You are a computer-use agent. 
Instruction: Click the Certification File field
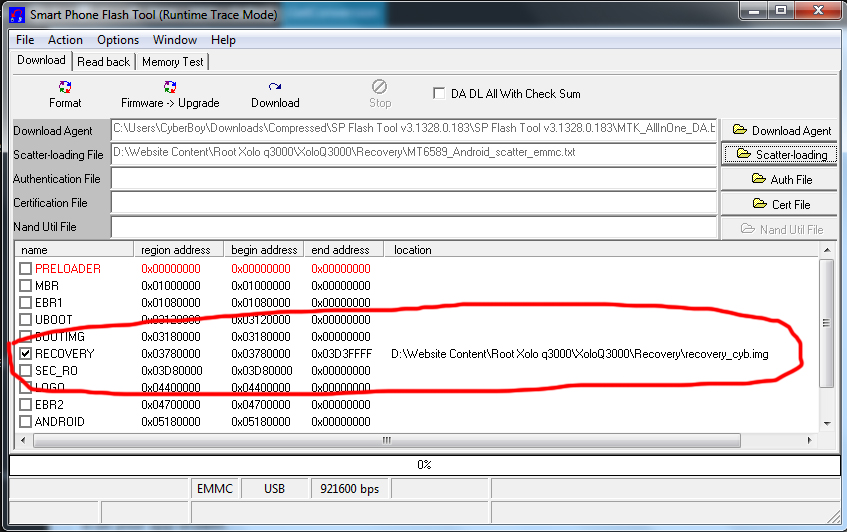tap(414, 203)
